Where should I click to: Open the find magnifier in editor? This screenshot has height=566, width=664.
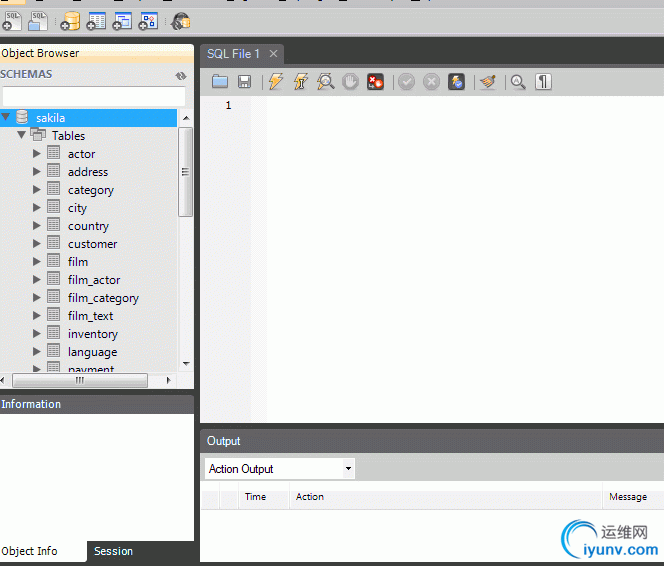[518, 81]
